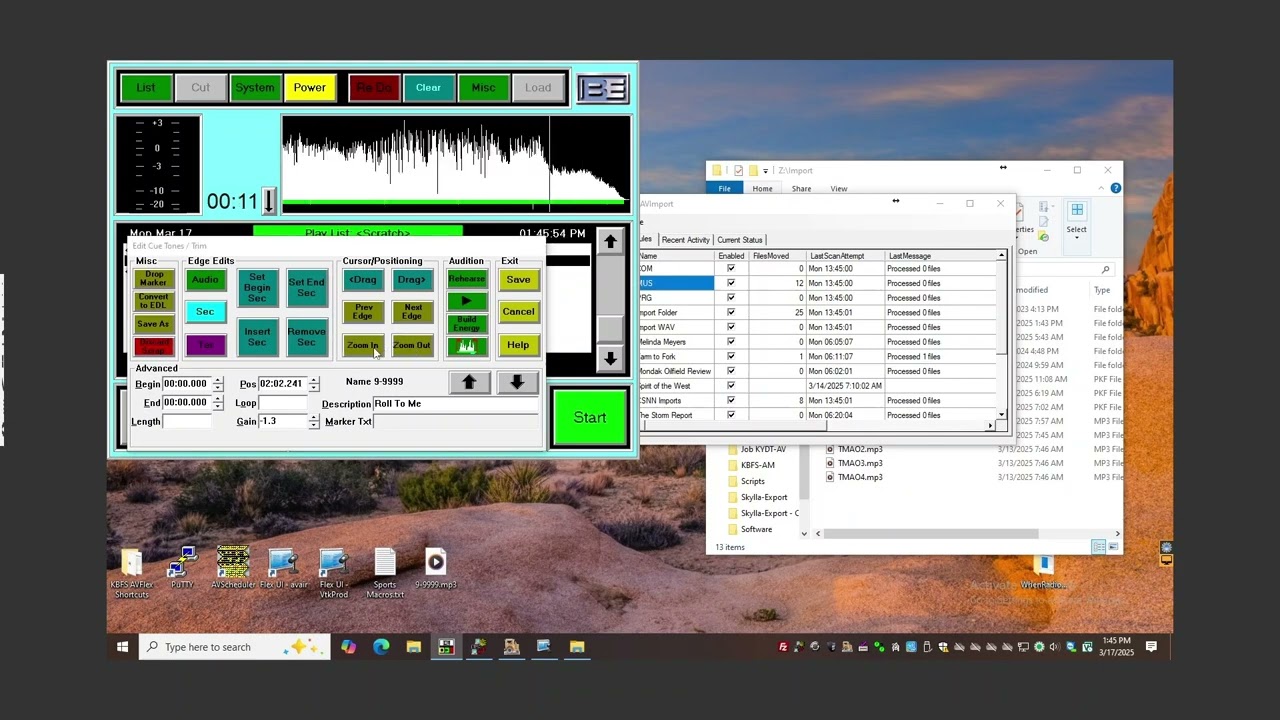The width and height of the screenshot is (1280, 720).
Task: Open the PuTTY desktop shortcut
Action: pos(182,569)
